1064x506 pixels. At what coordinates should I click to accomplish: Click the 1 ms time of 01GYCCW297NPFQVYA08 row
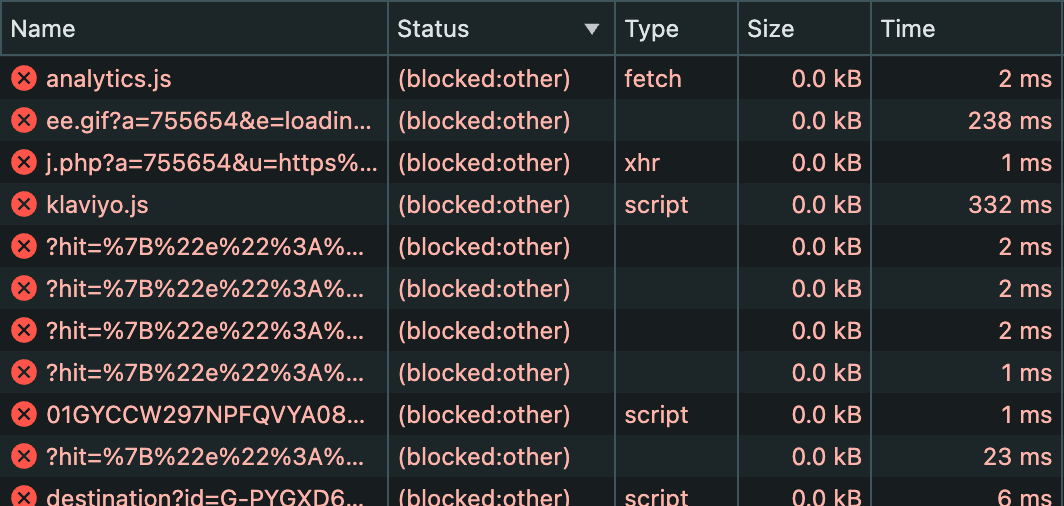pyautogui.click(x=1026, y=414)
